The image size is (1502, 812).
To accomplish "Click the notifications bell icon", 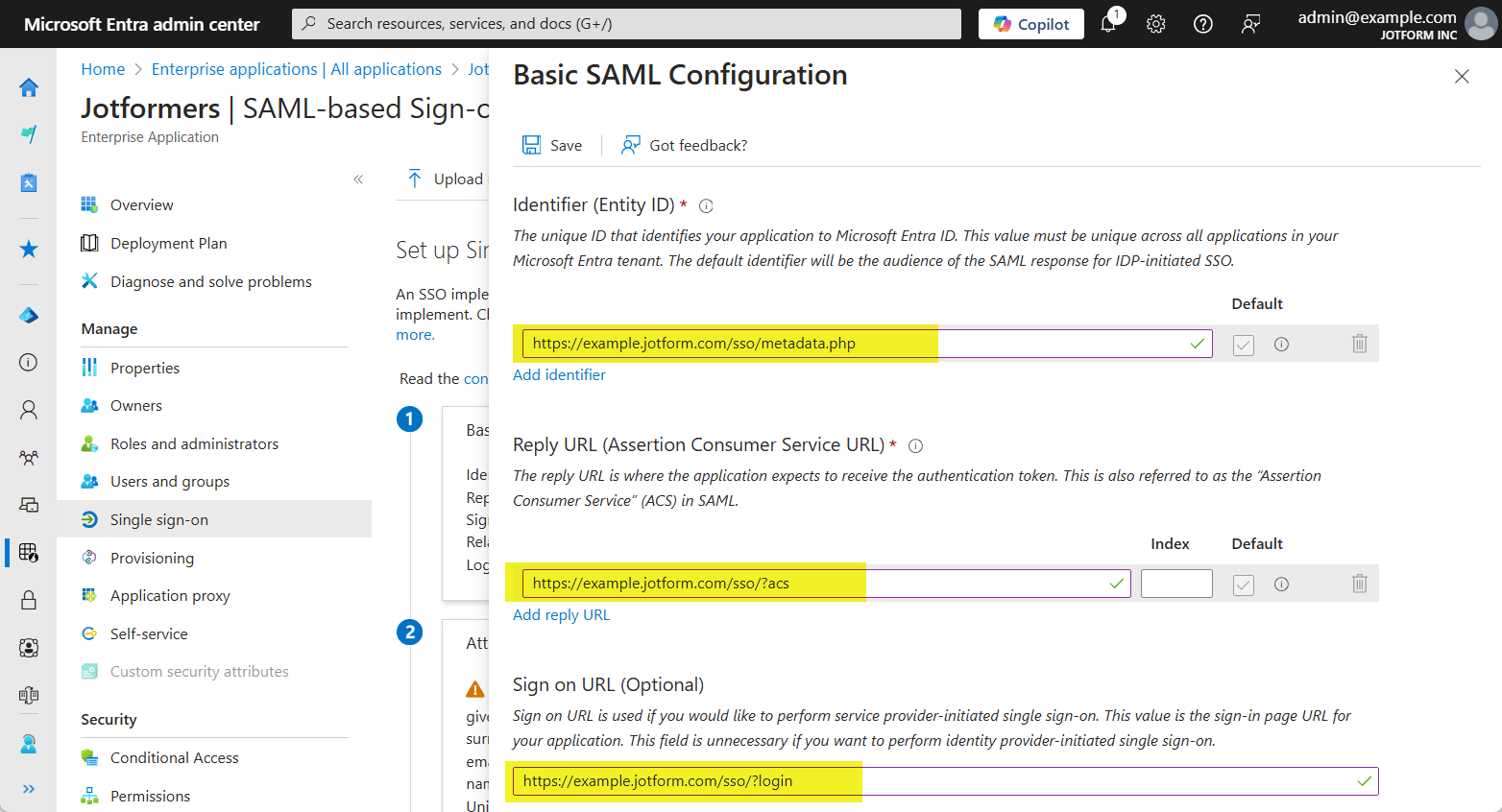I will pyautogui.click(x=1108, y=24).
